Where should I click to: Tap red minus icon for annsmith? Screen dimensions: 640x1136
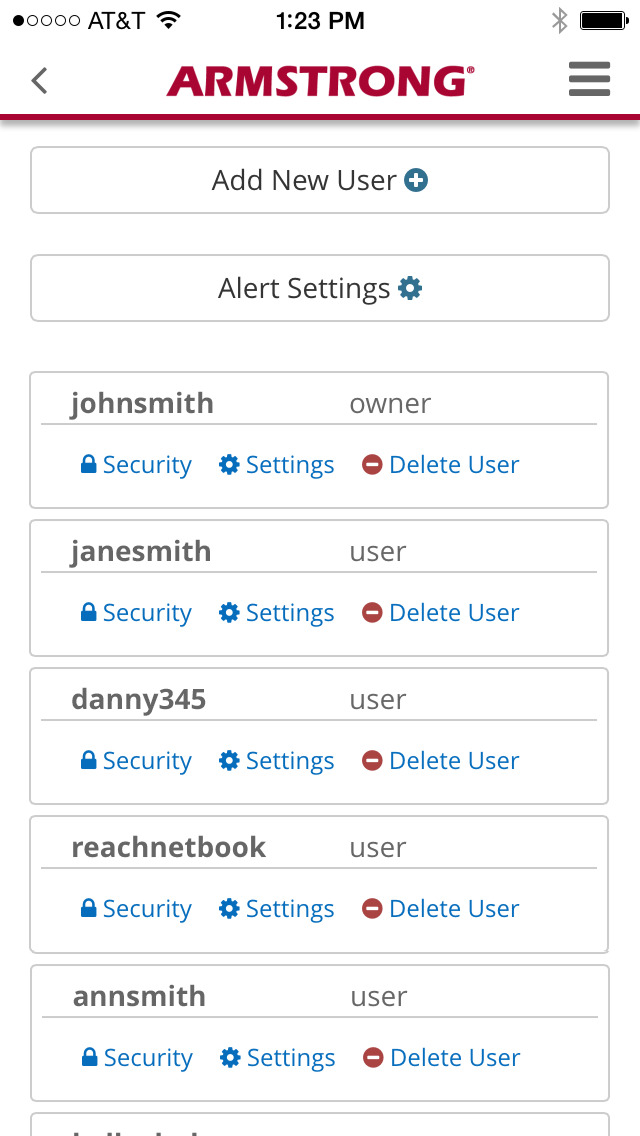373,1058
